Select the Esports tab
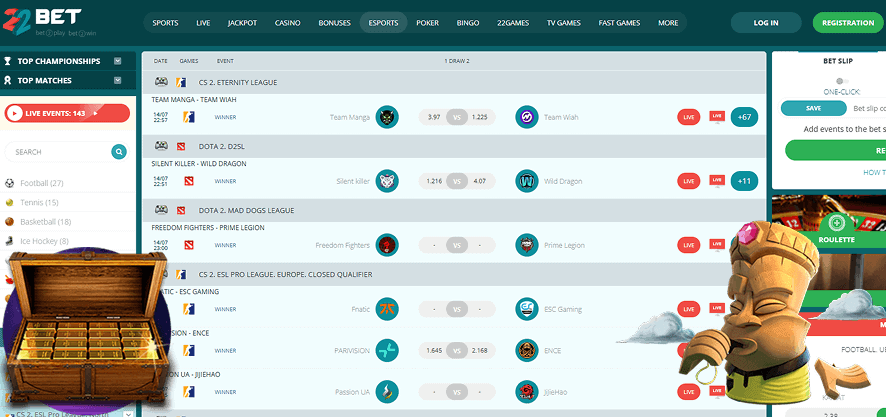 click(x=383, y=23)
